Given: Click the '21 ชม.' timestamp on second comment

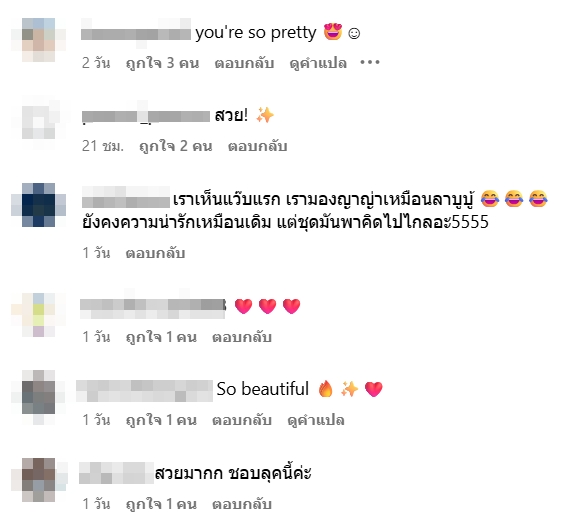Looking at the screenshot, I should (103, 146).
